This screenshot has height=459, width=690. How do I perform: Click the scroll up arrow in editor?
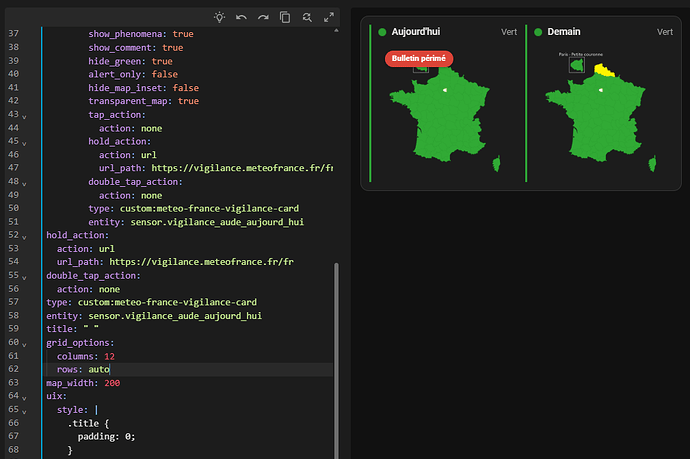tap(336, 31)
